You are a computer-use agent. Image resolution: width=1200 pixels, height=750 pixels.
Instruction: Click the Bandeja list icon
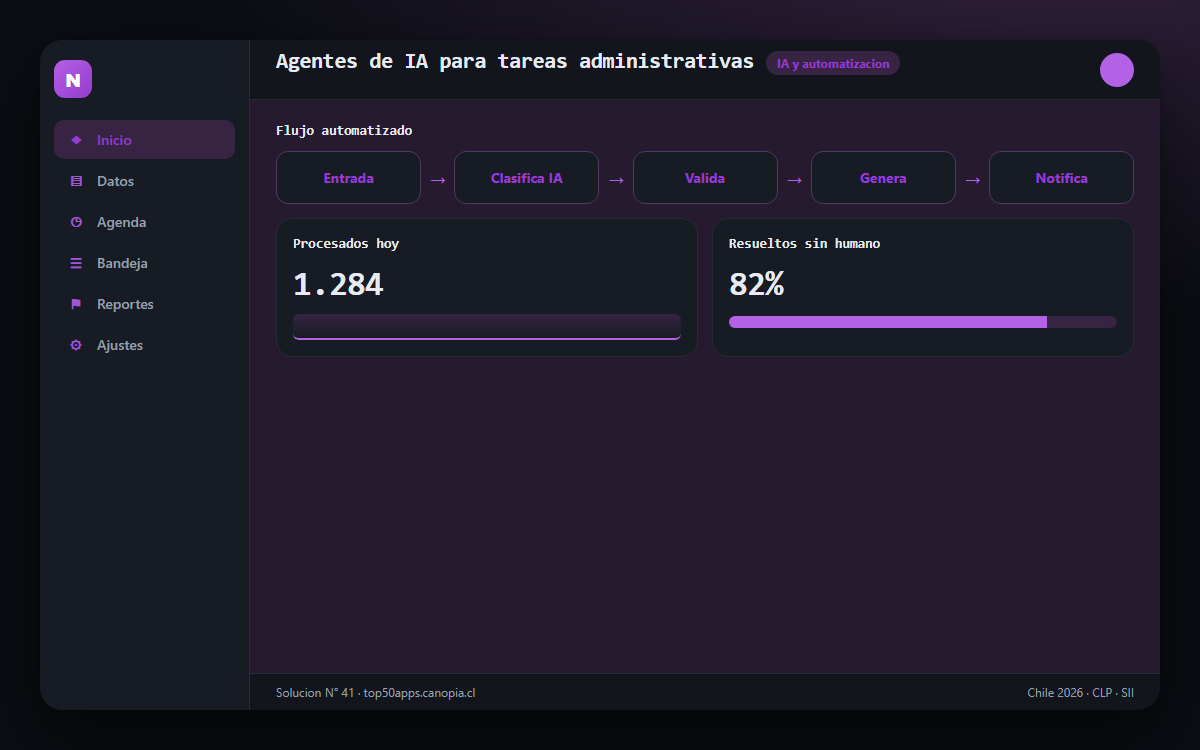pos(76,263)
